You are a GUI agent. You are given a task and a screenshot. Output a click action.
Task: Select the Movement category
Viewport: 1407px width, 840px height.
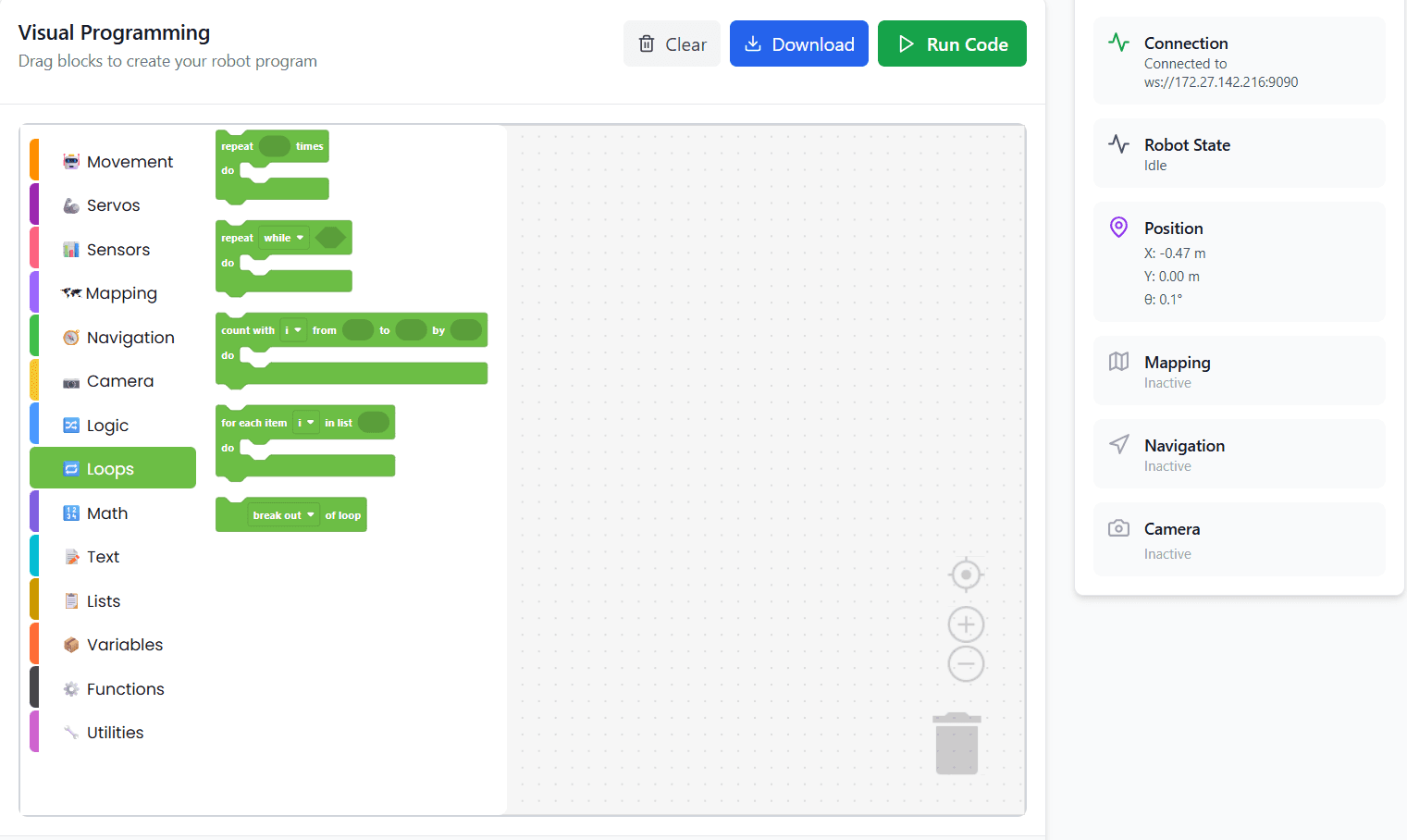[130, 162]
